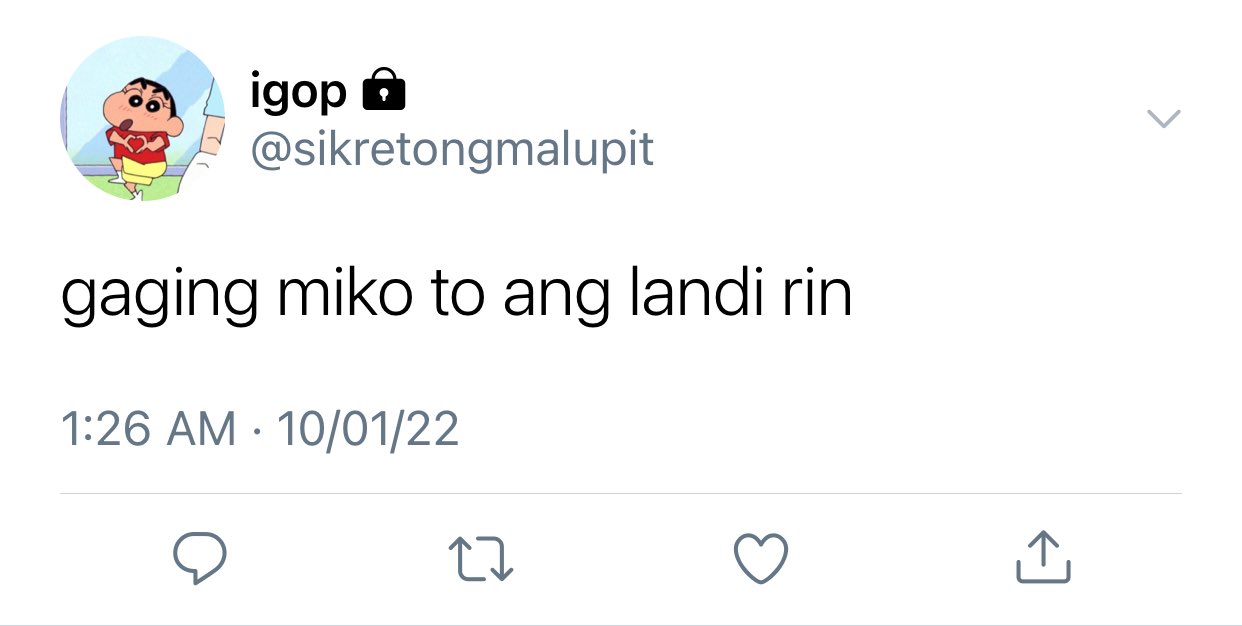Image resolution: width=1242 pixels, height=626 pixels.
Task: Open the Shin-chan profile picture
Action: click(x=142, y=119)
